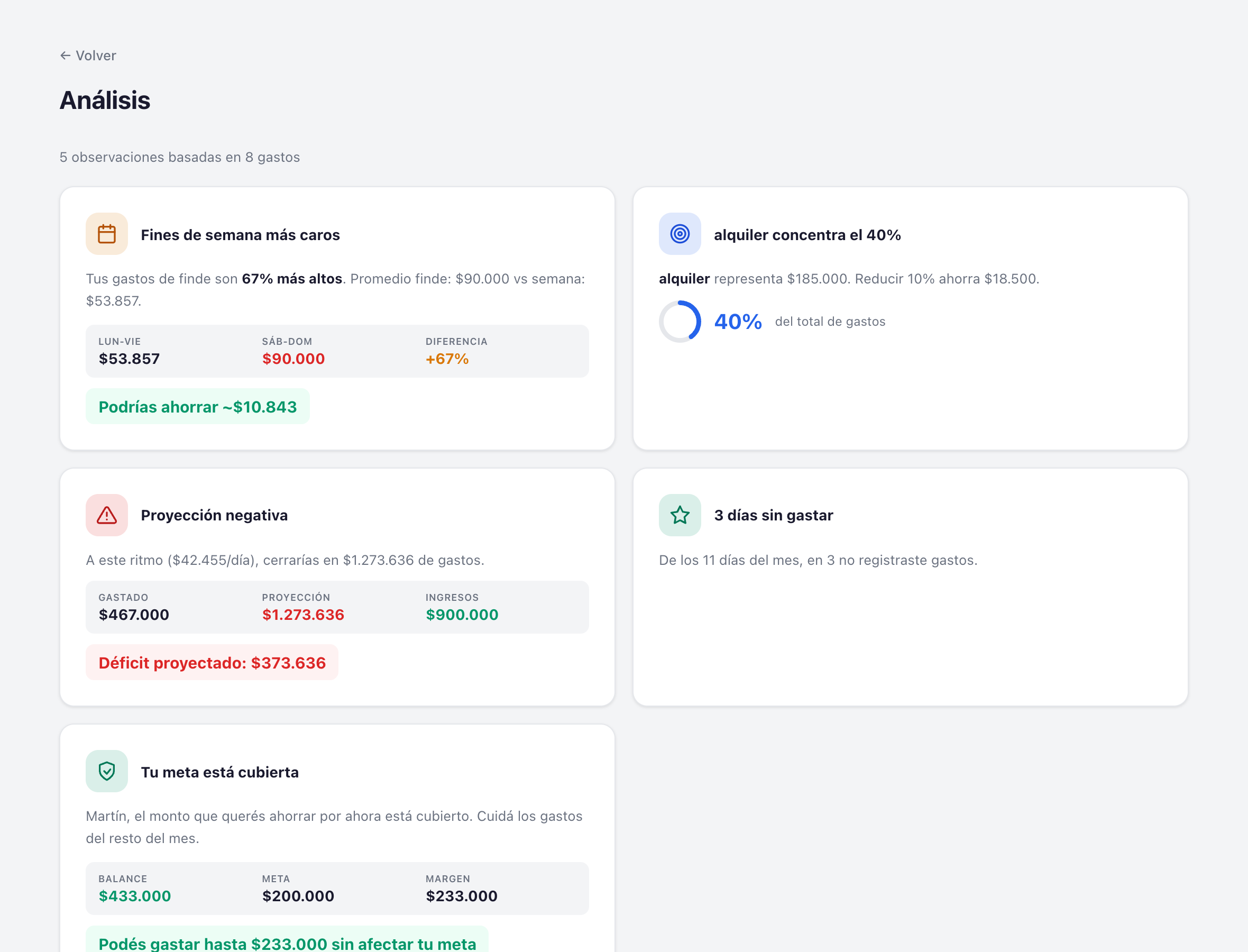Go back with the Volver link
The image size is (1248, 952).
[x=95, y=56]
